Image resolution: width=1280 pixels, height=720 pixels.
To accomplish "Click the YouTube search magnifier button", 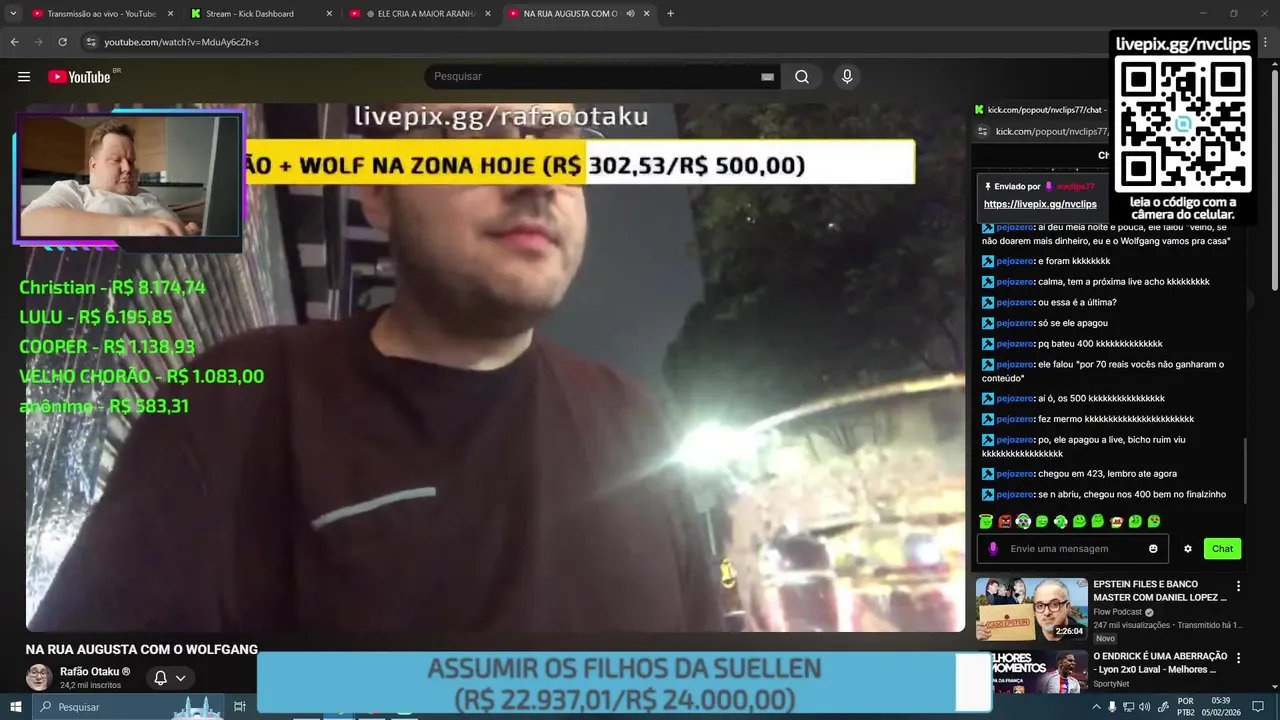I will tap(802, 77).
